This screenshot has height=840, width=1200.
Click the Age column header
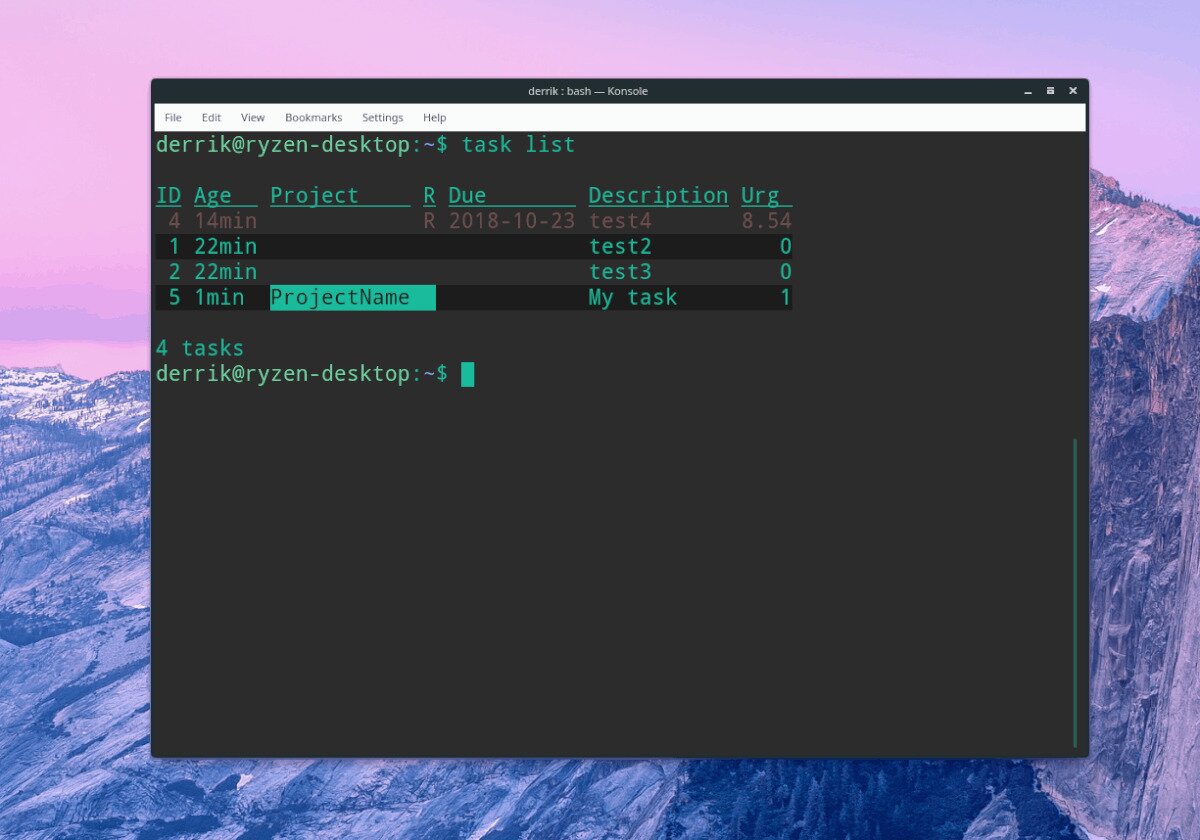(x=225, y=196)
